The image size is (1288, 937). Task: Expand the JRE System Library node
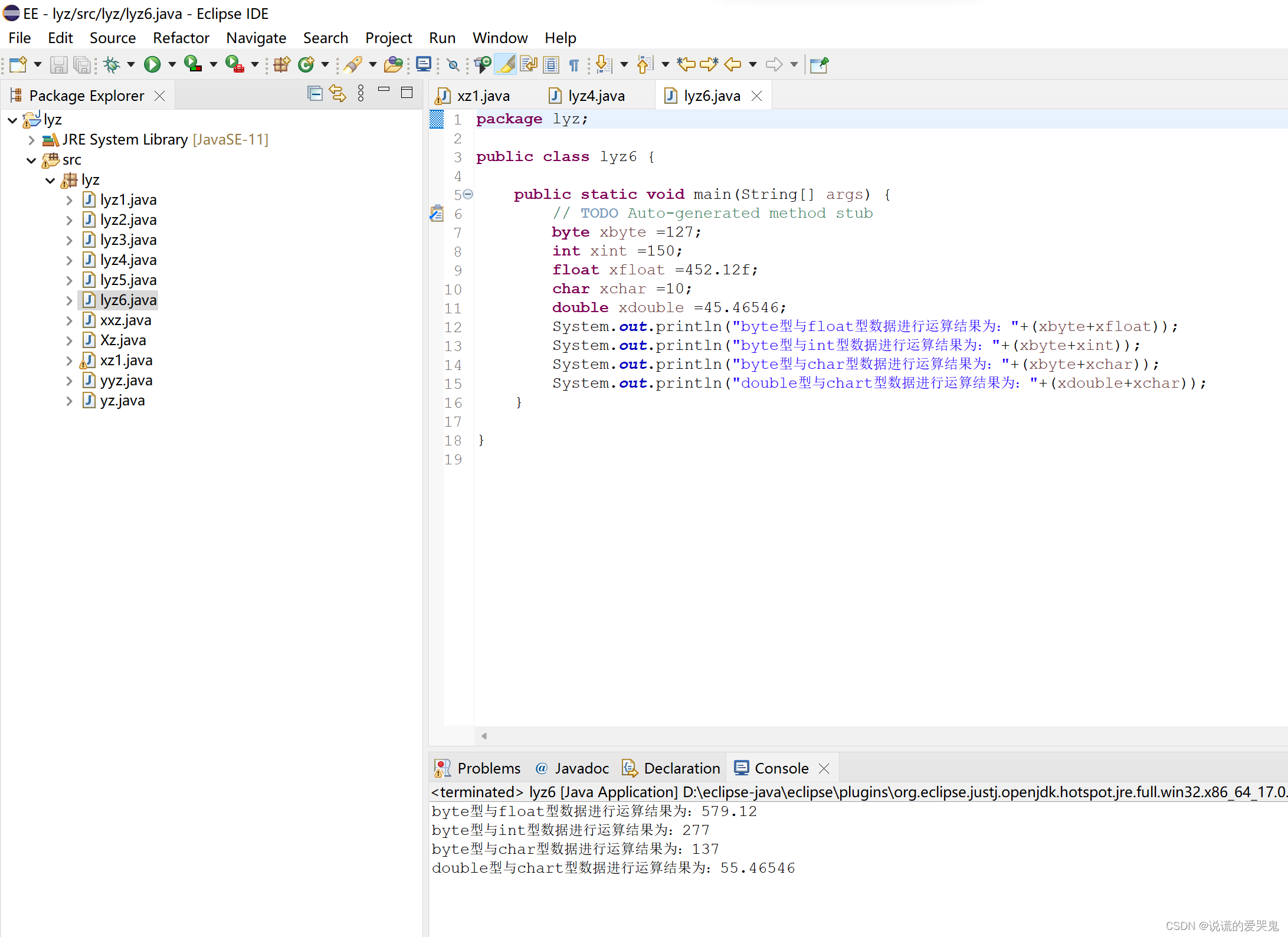point(32,140)
